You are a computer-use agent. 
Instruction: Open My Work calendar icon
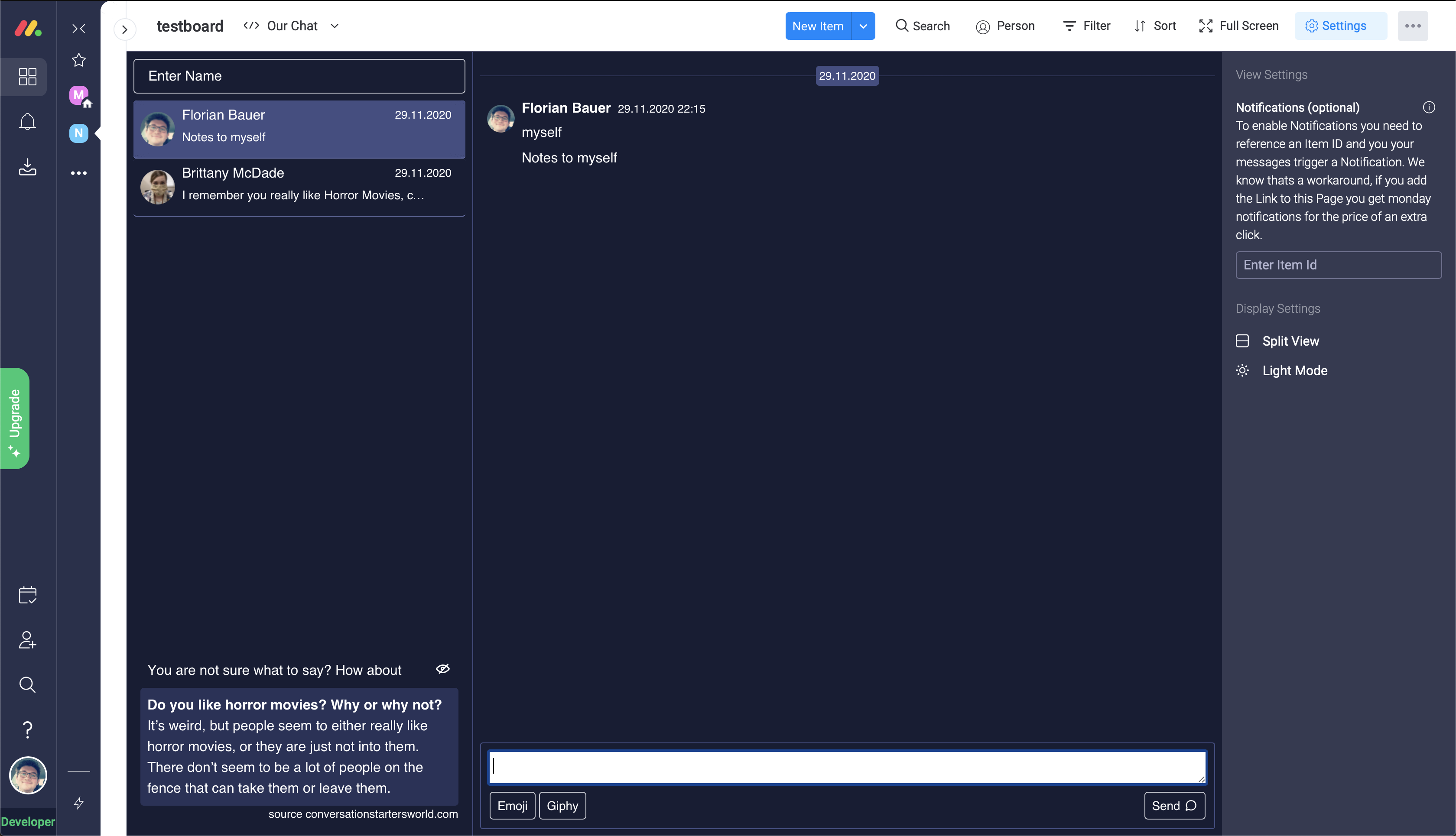pos(27,595)
